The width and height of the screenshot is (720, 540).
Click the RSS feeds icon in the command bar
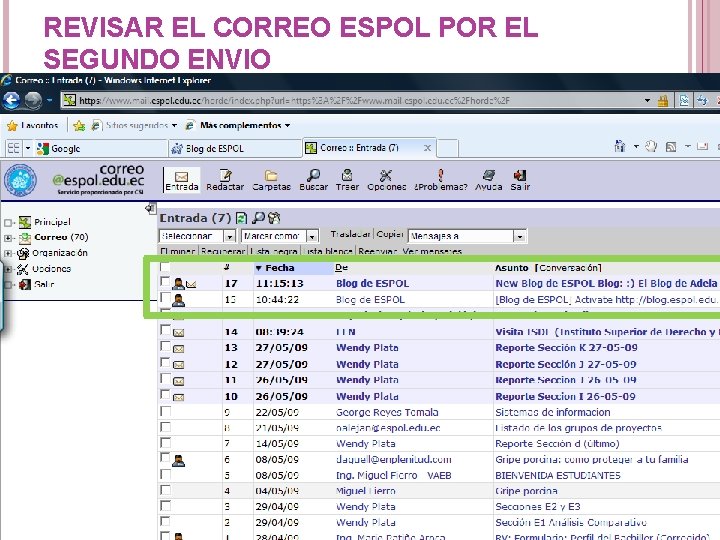(x=671, y=147)
